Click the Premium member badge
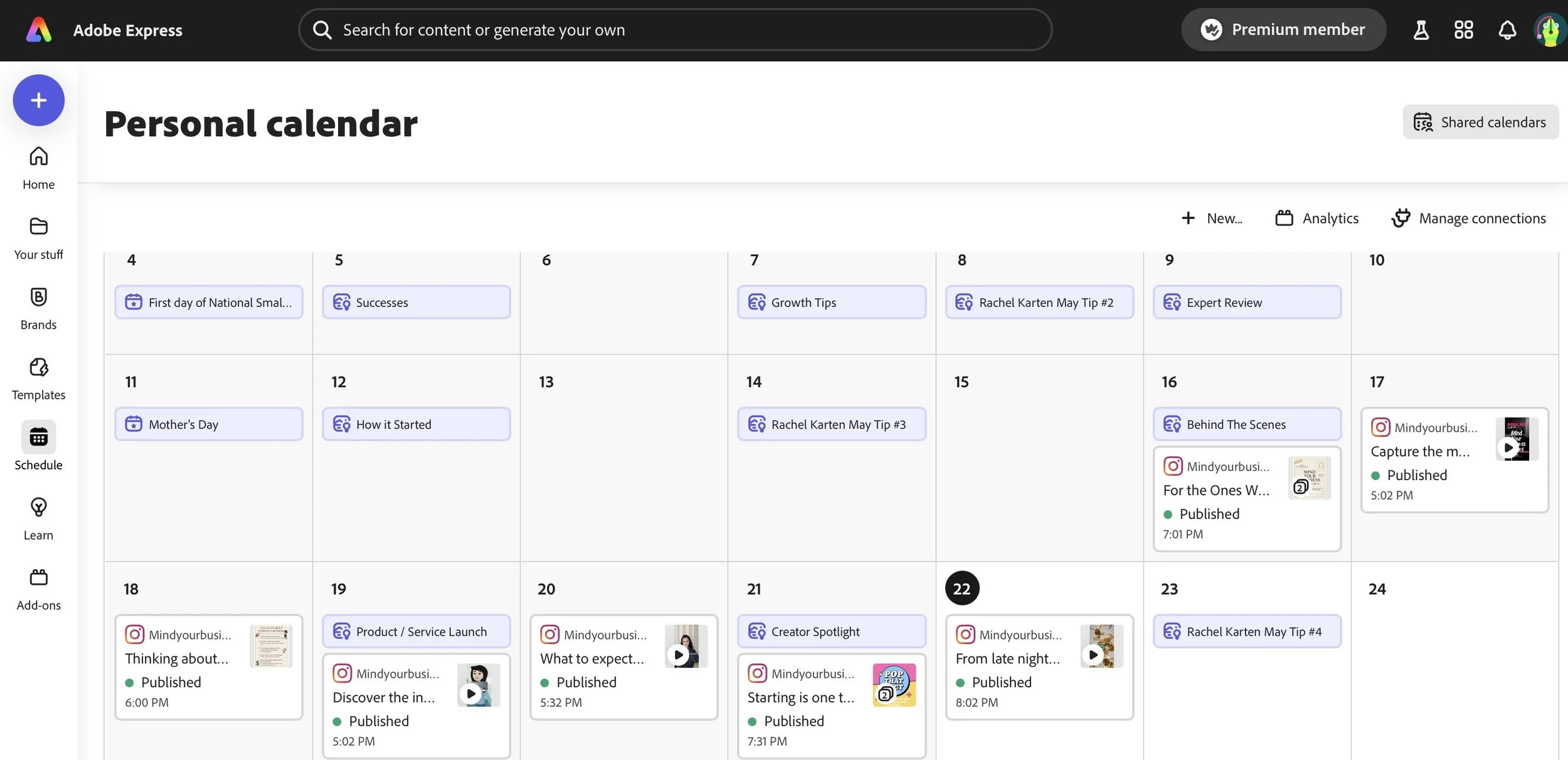This screenshot has width=1568, height=760. pyautogui.click(x=1283, y=30)
